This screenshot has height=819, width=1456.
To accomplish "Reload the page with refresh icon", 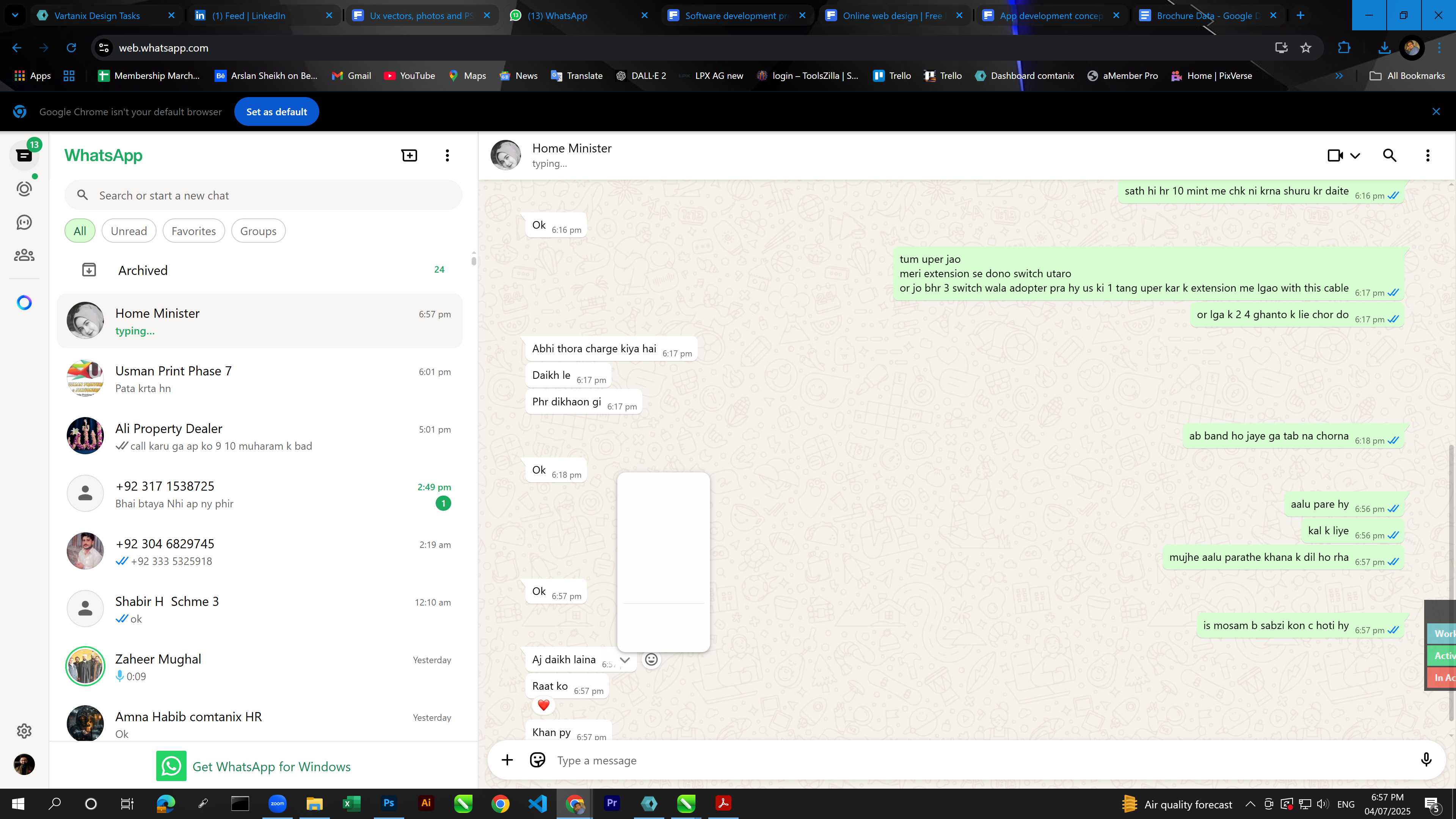I will coord(71,48).
